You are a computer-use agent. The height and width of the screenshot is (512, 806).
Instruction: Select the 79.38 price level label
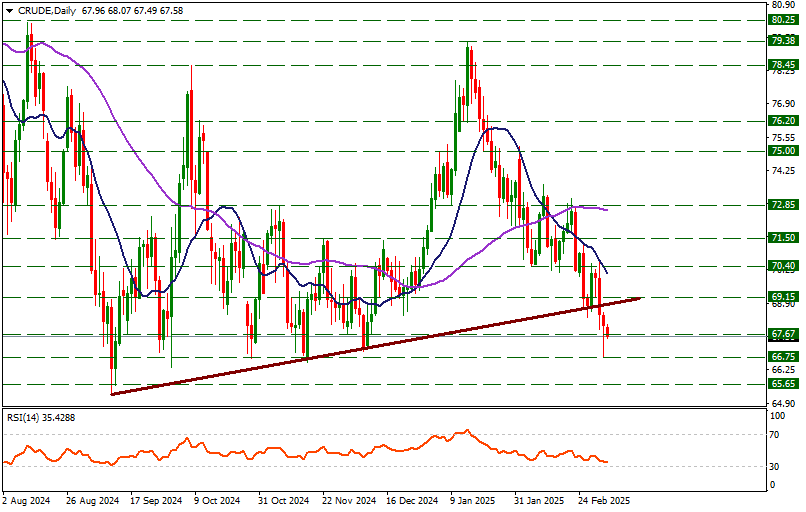[784, 41]
